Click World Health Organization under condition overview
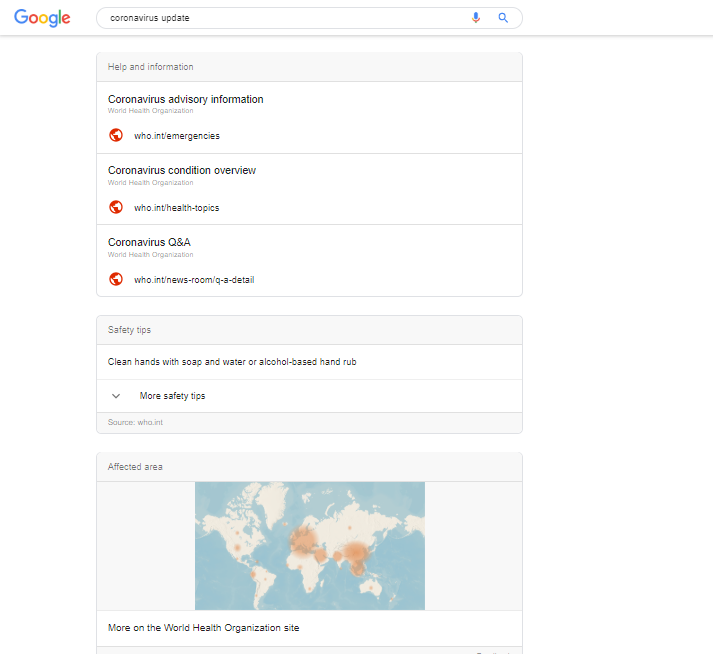Image resolution: width=713 pixels, height=654 pixels. click(151, 182)
